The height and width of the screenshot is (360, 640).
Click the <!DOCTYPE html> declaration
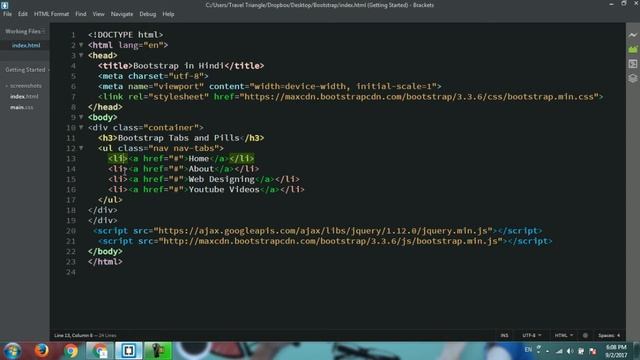point(125,35)
